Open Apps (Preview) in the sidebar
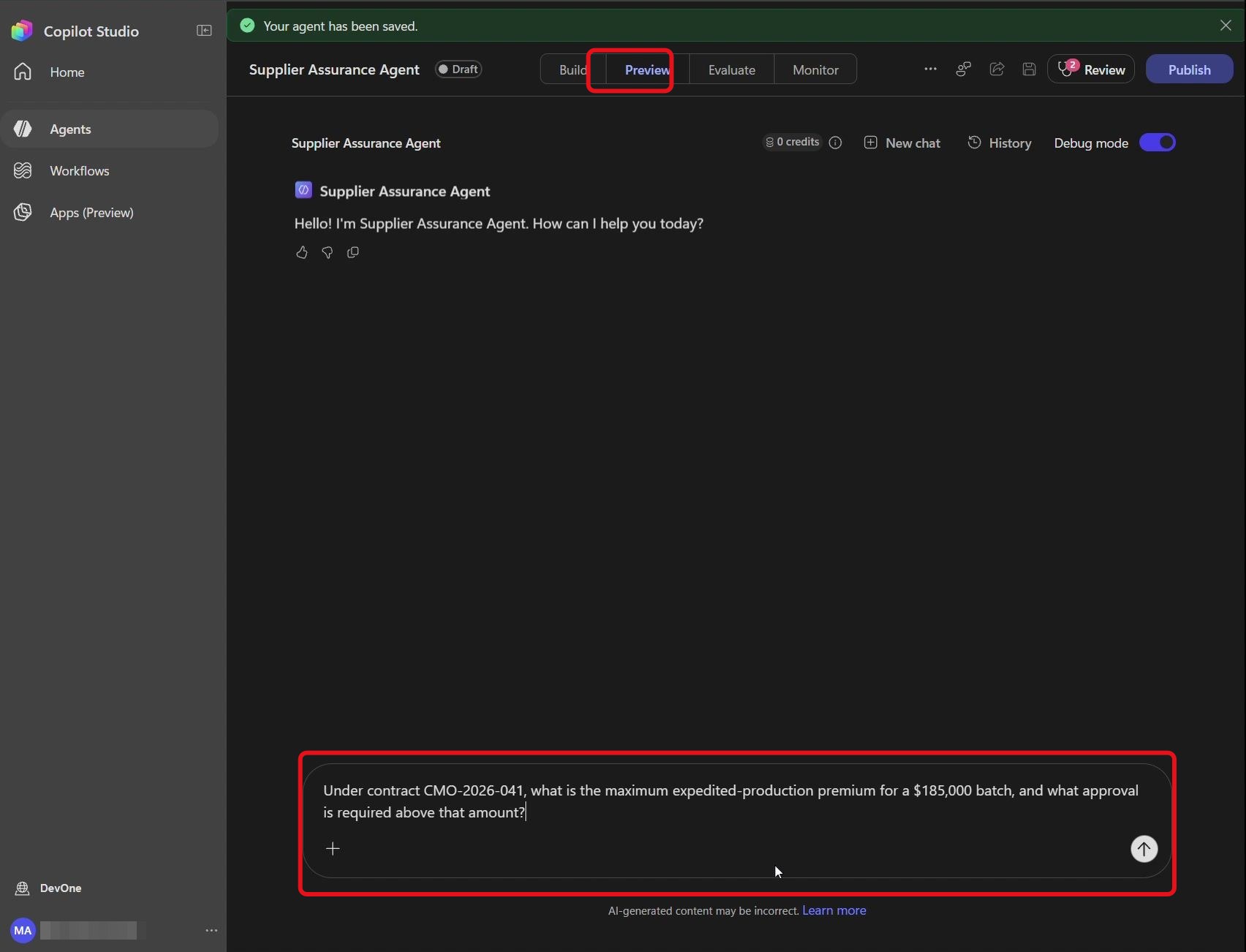The image size is (1246, 952). pos(110,212)
